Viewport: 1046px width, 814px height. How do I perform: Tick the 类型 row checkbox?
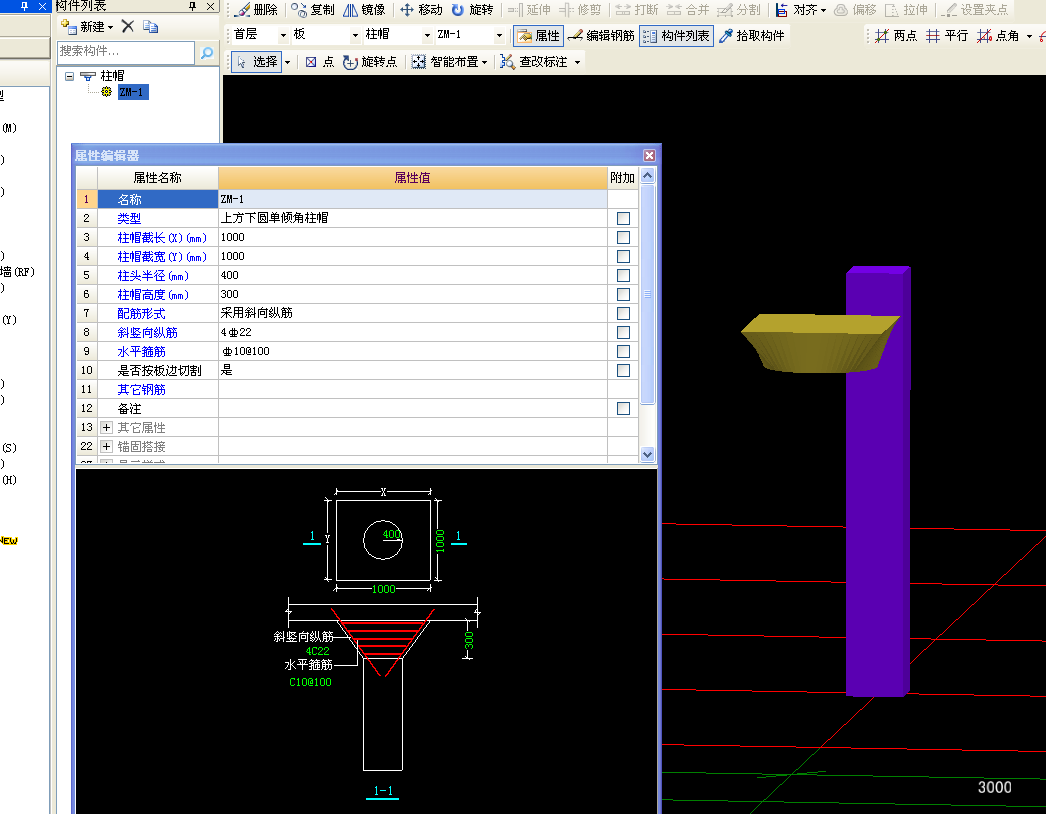[x=623, y=218]
